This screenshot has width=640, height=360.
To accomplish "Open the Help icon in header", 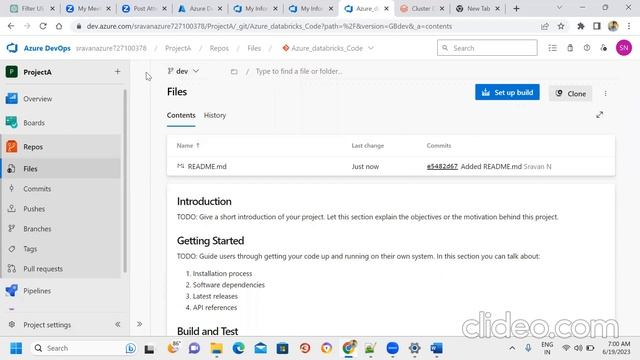I will point(587,48).
